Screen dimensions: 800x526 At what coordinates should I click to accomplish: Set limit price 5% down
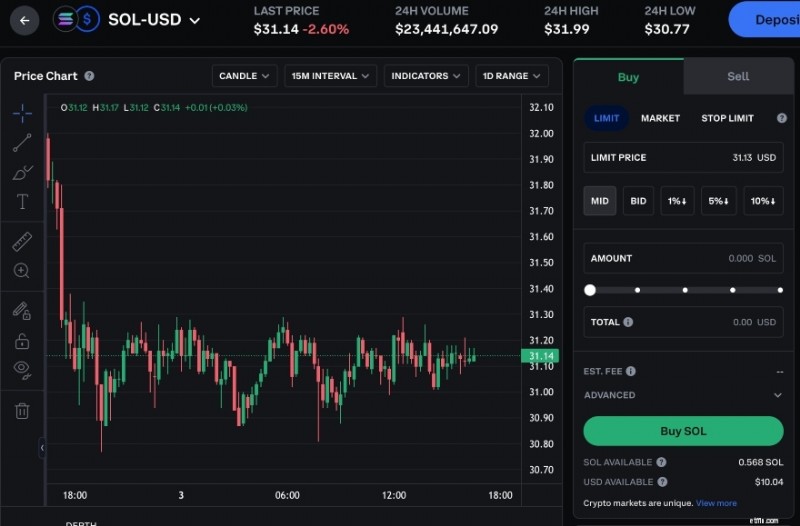tap(718, 201)
